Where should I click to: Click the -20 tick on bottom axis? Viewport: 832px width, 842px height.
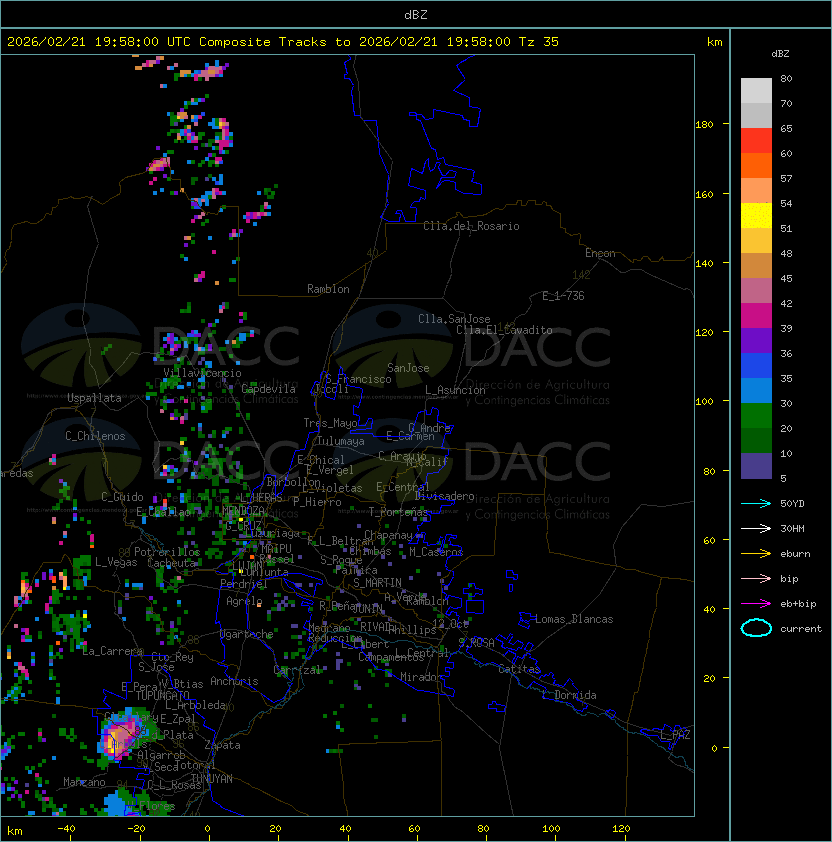click(136, 829)
